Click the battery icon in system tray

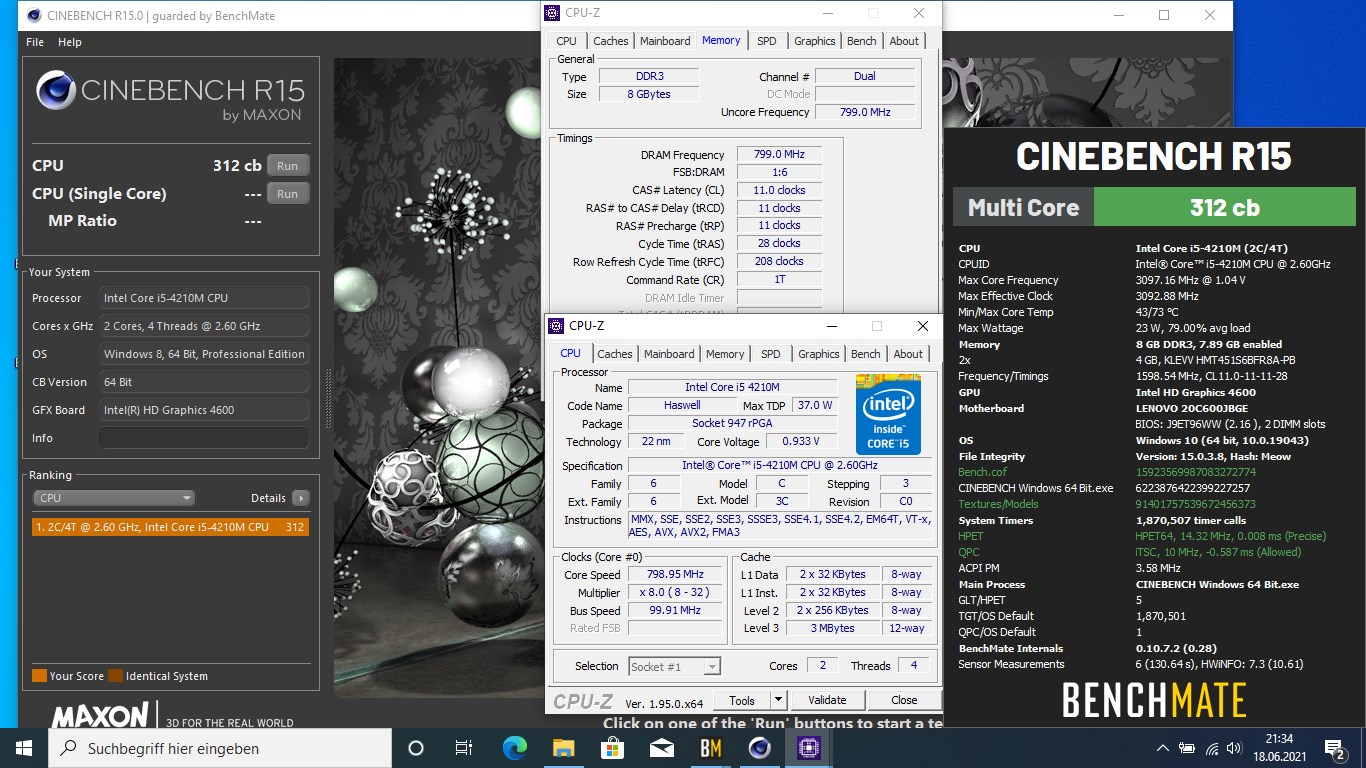click(1188, 748)
